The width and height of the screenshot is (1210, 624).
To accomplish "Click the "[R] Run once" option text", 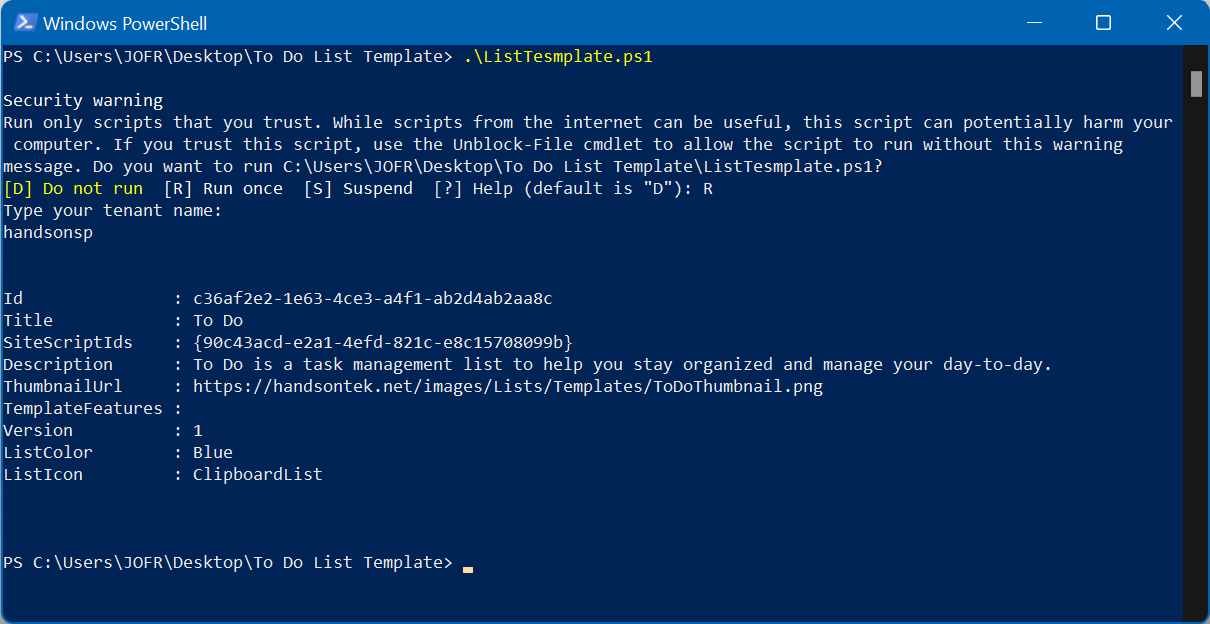I will pyautogui.click(x=223, y=188).
